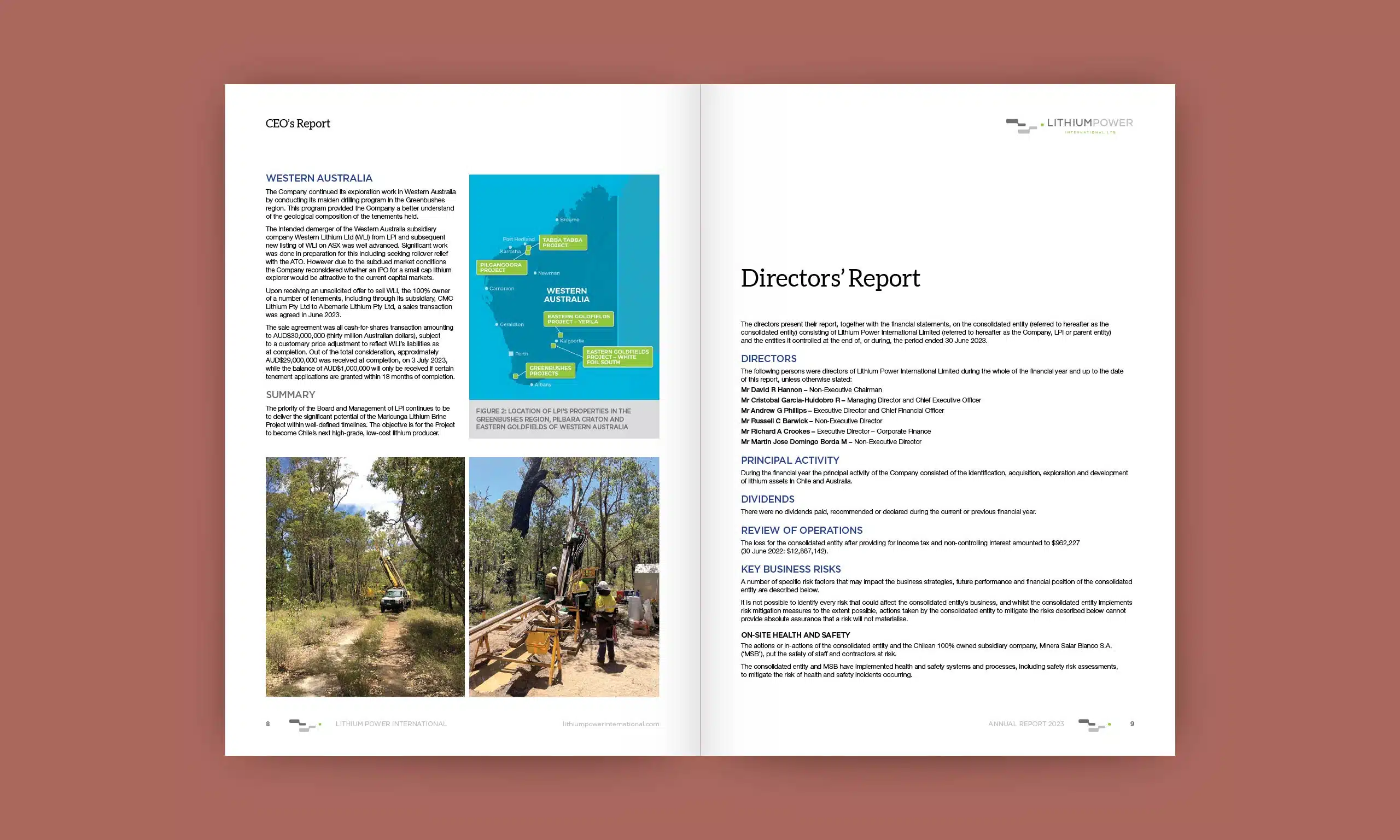Click the Western Australia section heading
The width and height of the screenshot is (1400, 840).
pos(319,178)
